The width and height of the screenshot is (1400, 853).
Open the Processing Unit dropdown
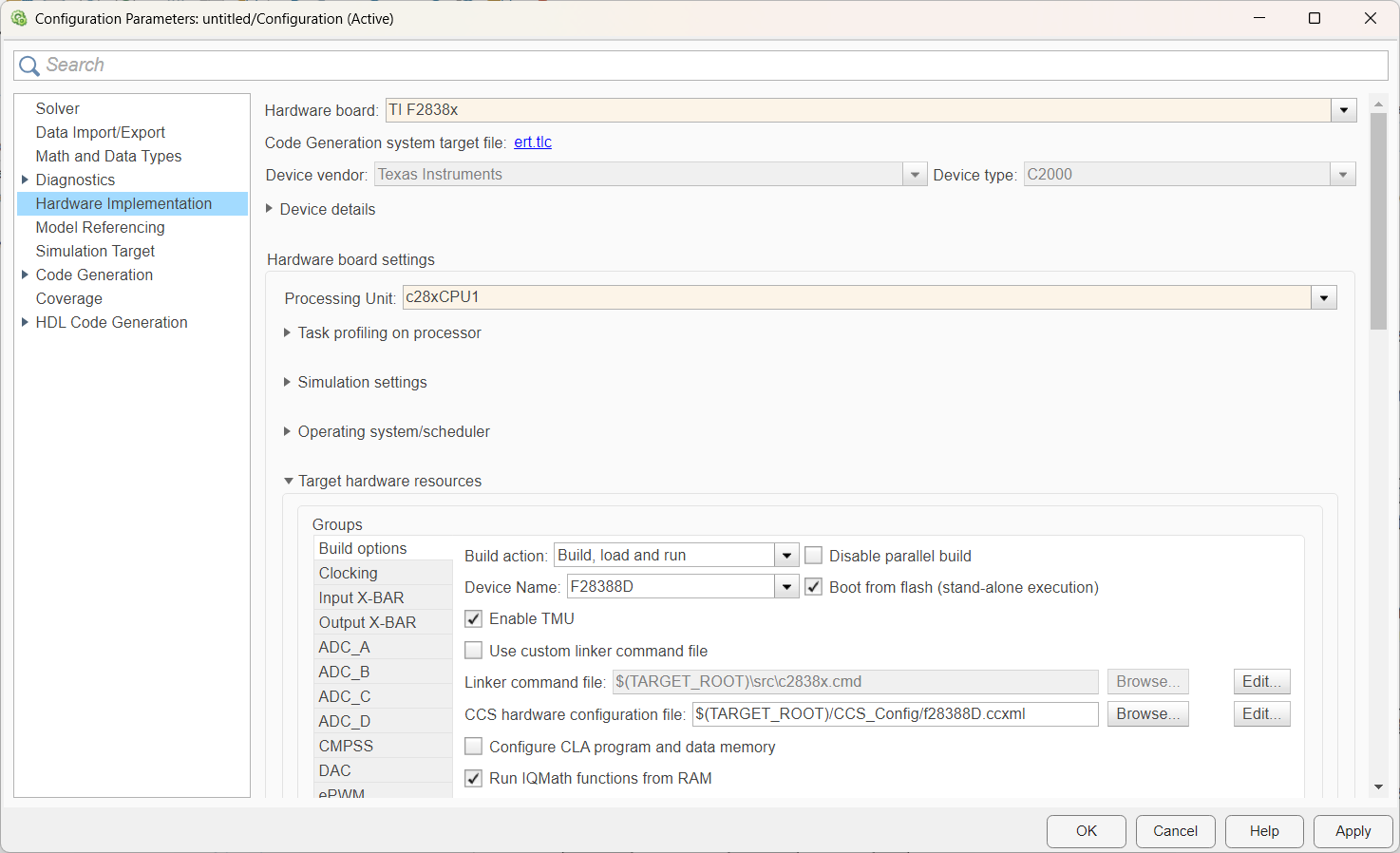pyautogui.click(x=1324, y=297)
